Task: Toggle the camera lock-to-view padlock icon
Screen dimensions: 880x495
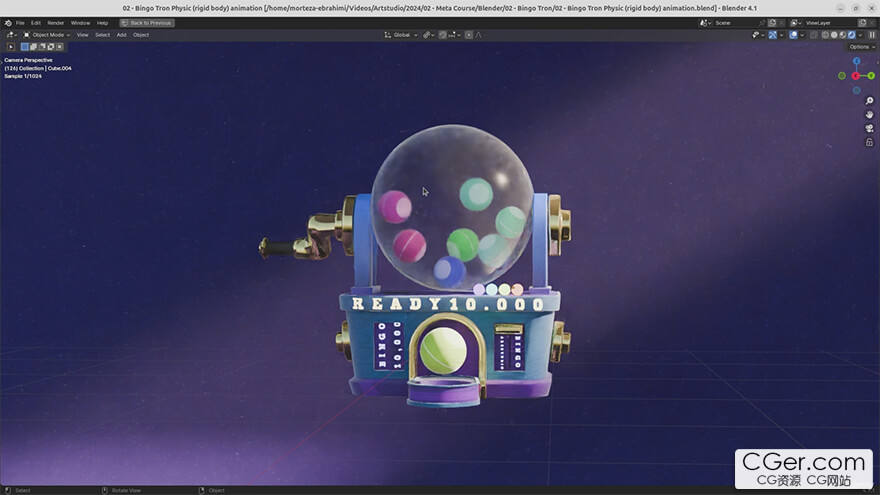Action: [x=869, y=142]
